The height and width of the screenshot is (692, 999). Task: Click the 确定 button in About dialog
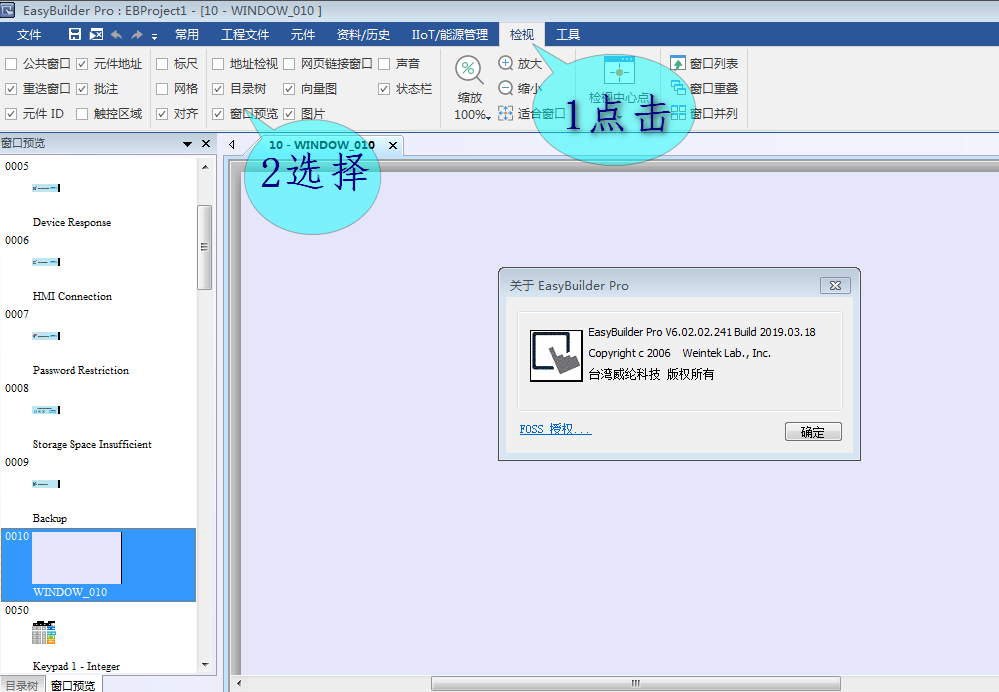pos(813,432)
